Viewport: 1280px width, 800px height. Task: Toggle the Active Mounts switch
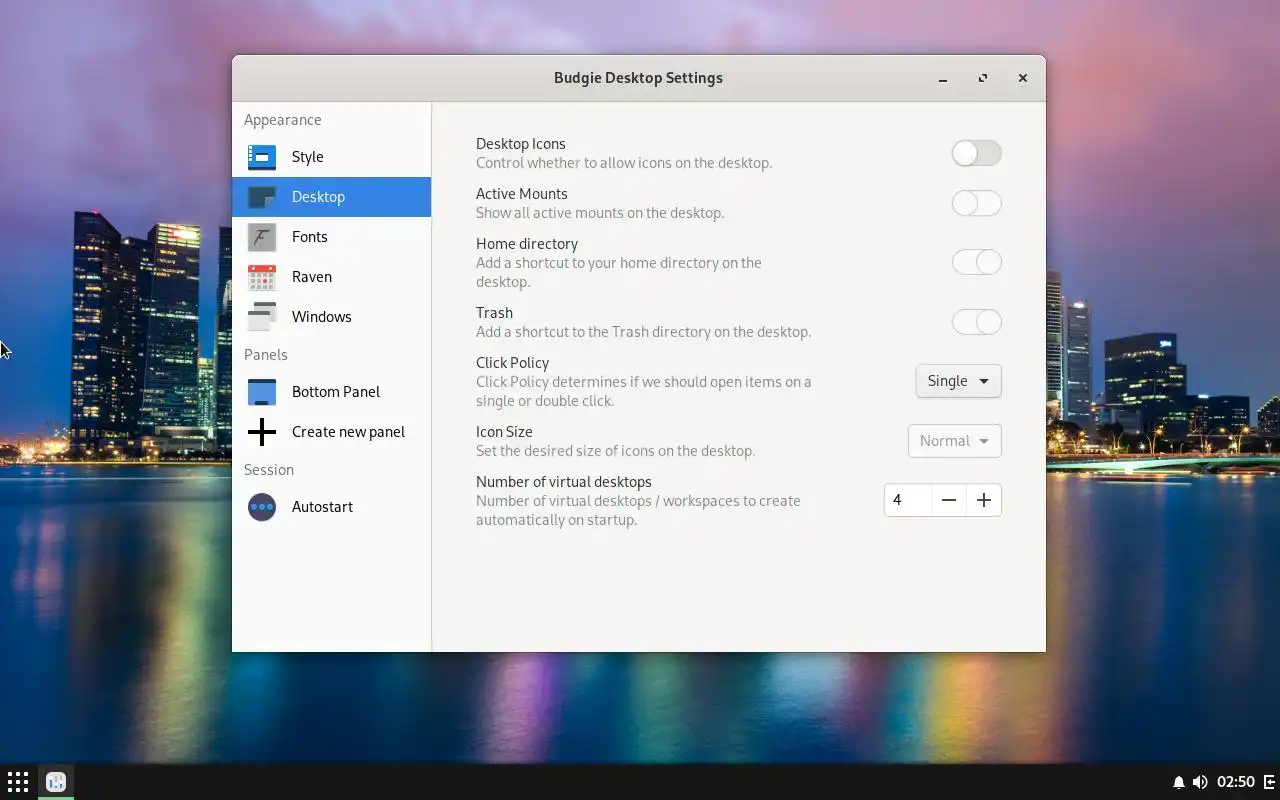[976, 203]
